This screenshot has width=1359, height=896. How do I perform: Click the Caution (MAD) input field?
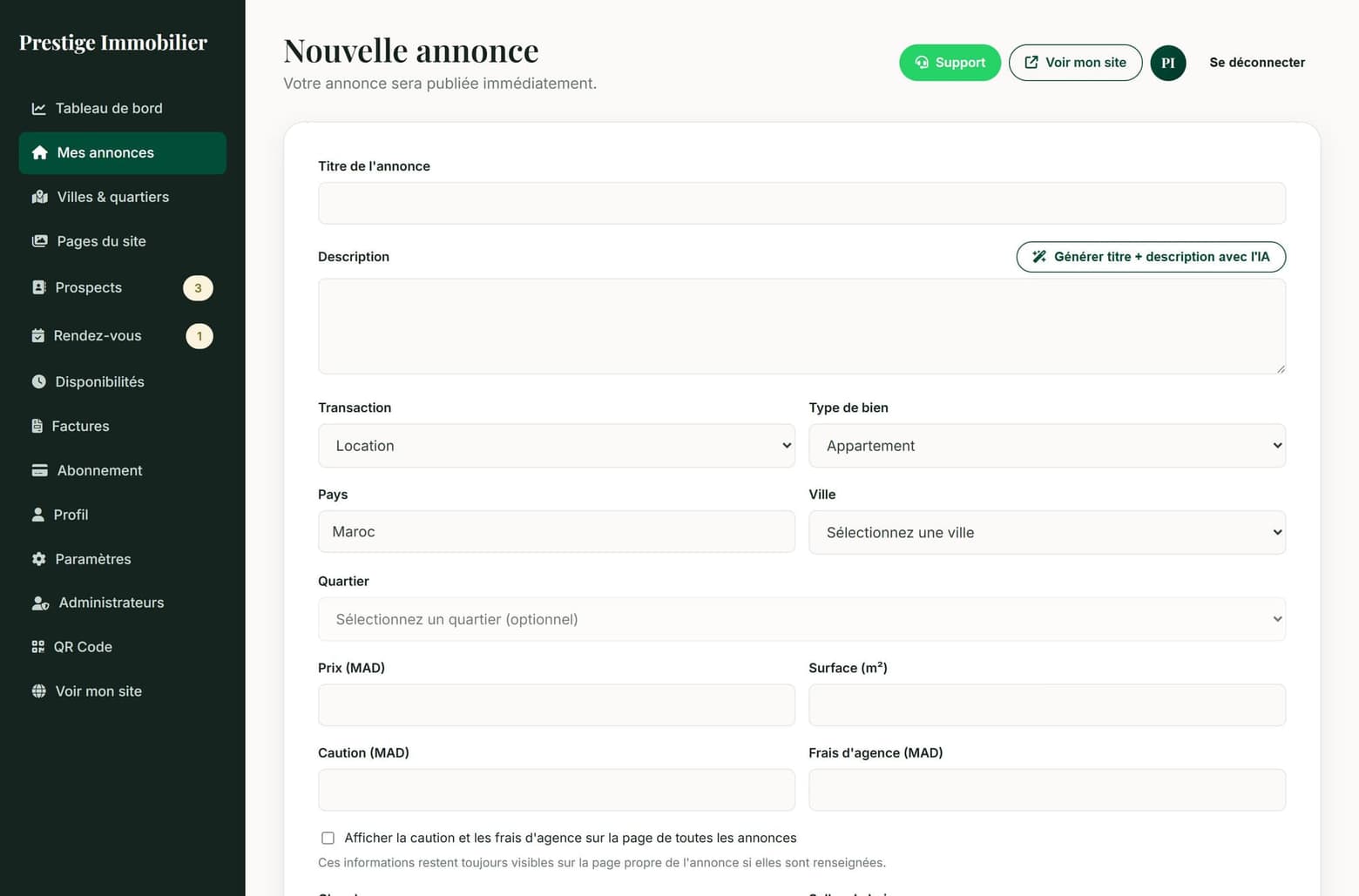coord(557,790)
